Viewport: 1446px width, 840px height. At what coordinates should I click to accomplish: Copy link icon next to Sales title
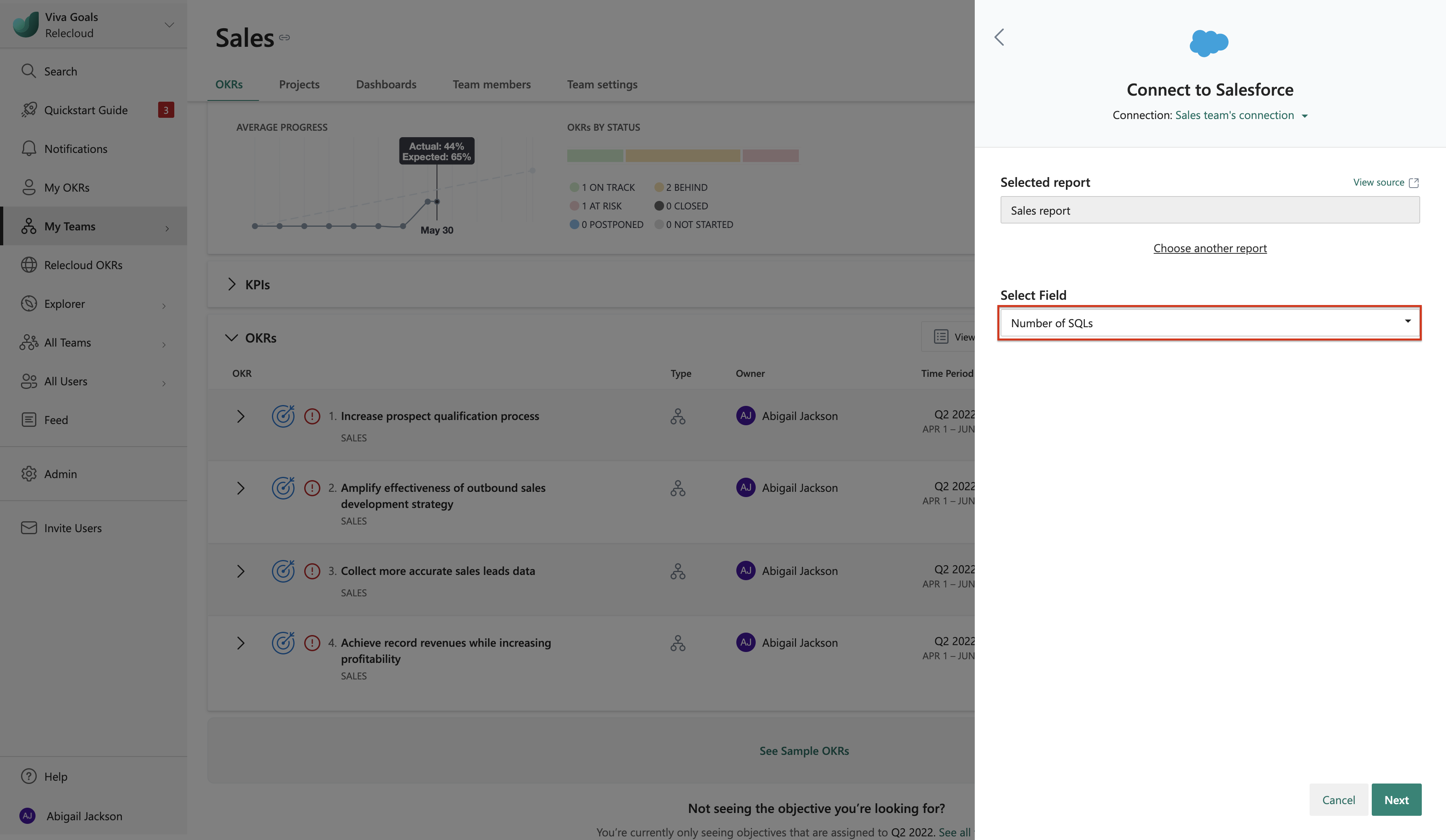point(284,38)
